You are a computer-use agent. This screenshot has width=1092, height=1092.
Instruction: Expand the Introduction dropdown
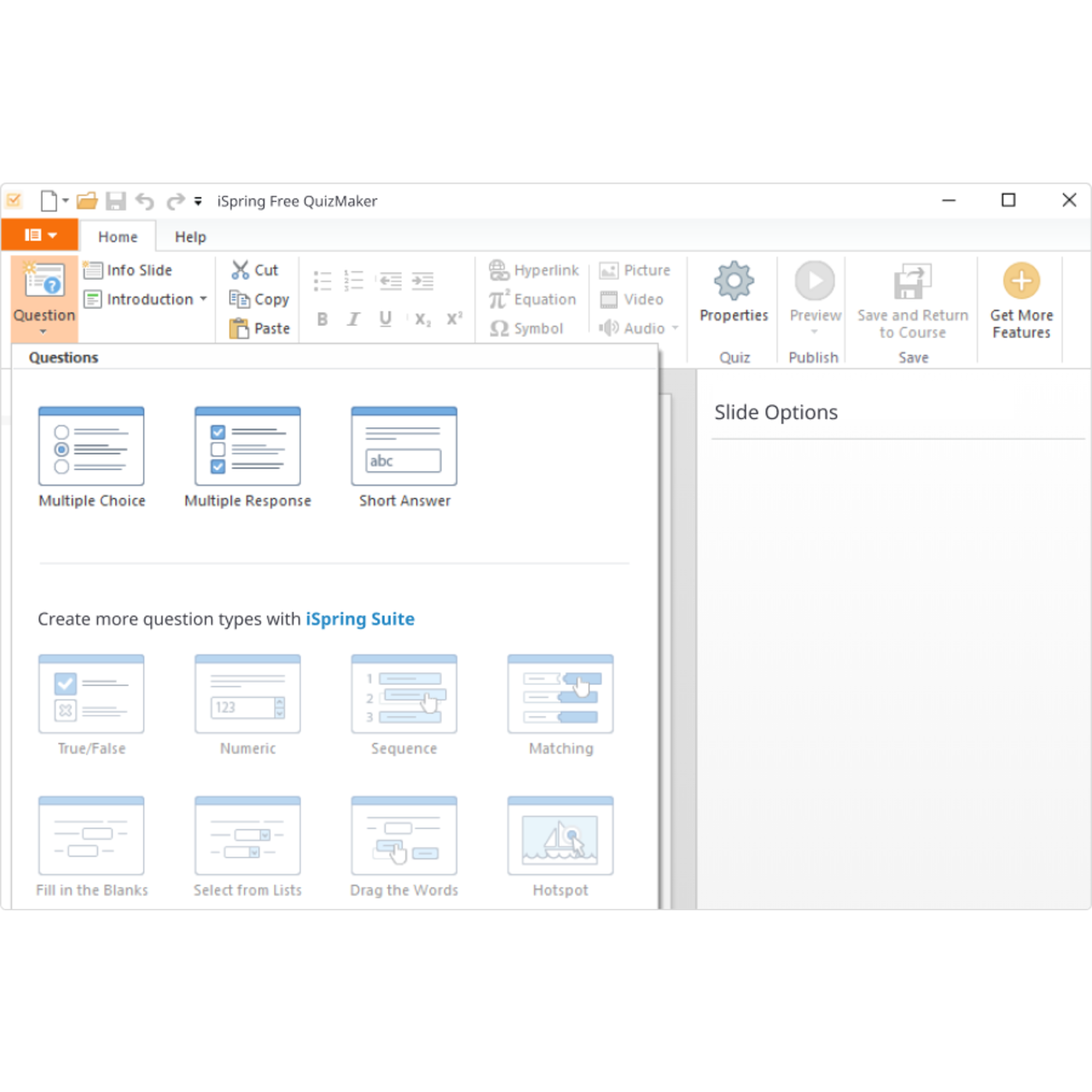click(x=203, y=299)
